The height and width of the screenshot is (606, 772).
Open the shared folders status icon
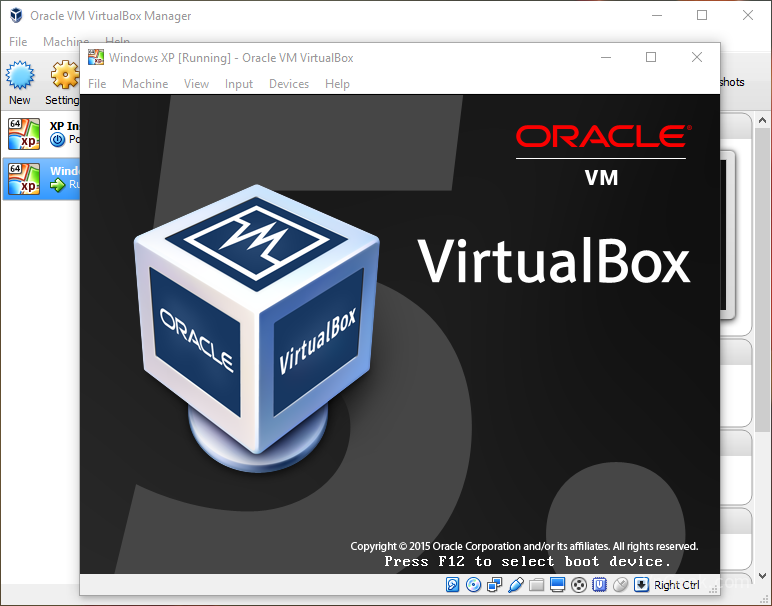click(x=537, y=584)
